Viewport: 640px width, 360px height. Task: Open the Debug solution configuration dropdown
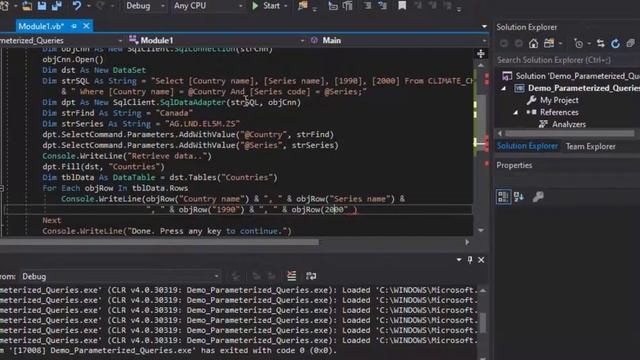(x=144, y=6)
